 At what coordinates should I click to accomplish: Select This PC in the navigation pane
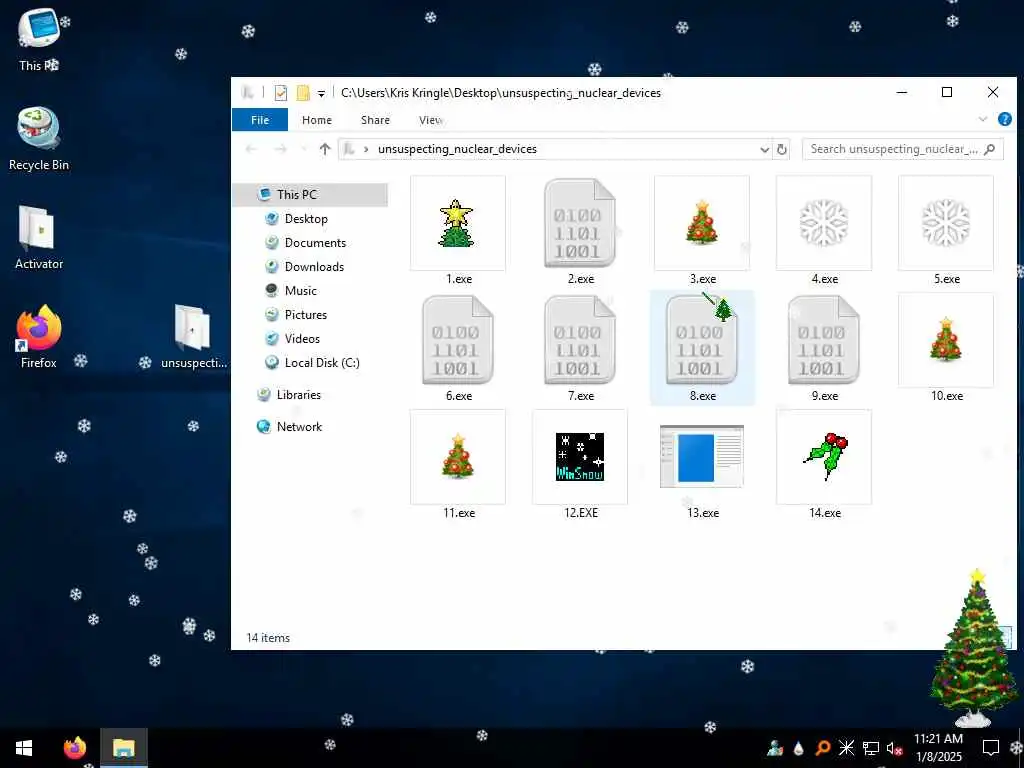(x=310, y=195)
